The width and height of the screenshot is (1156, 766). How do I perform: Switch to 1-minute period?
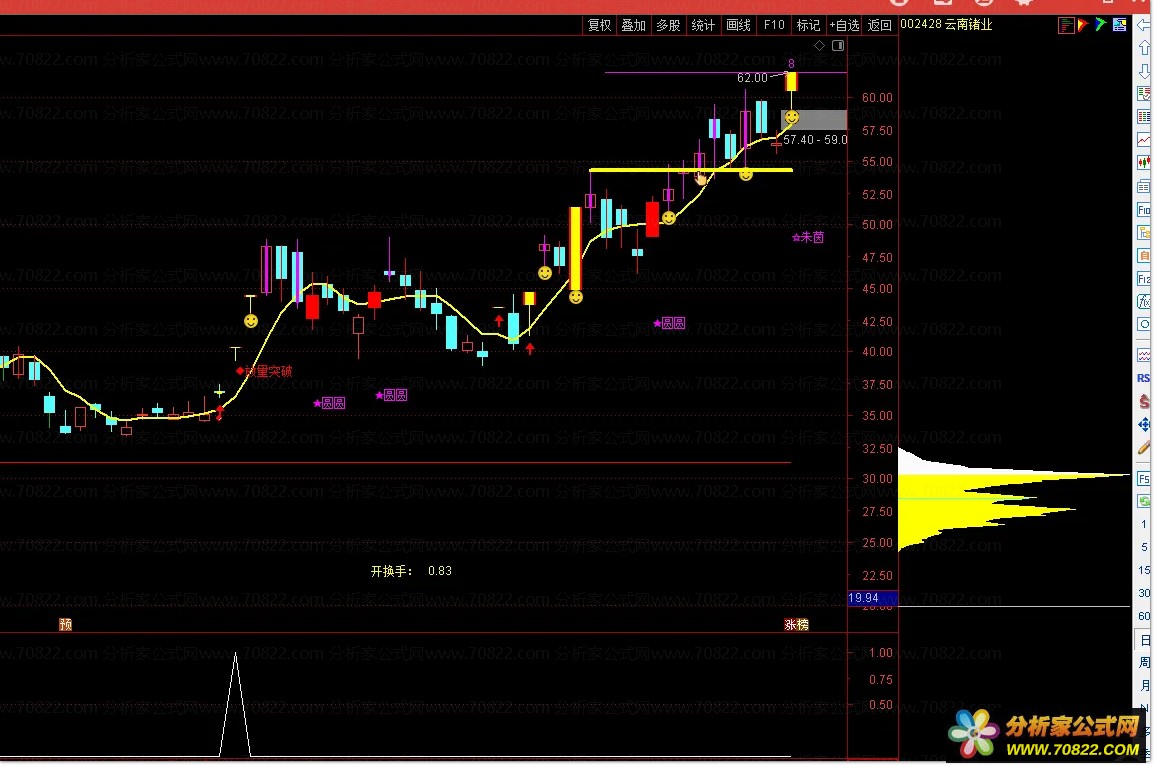pos(1144,524)
